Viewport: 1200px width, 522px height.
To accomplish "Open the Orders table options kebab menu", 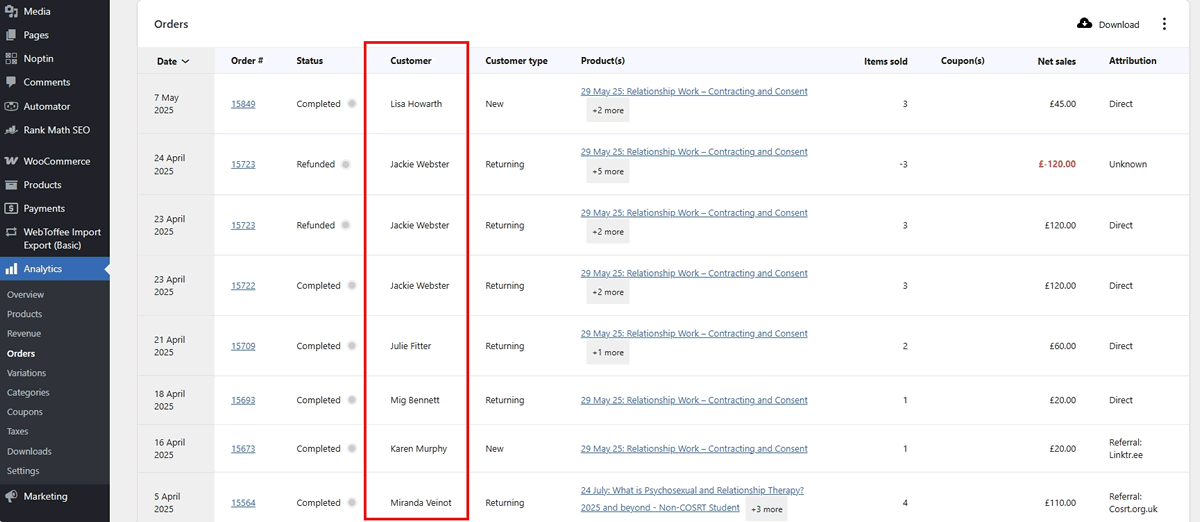I will (x=1164, y=24).
